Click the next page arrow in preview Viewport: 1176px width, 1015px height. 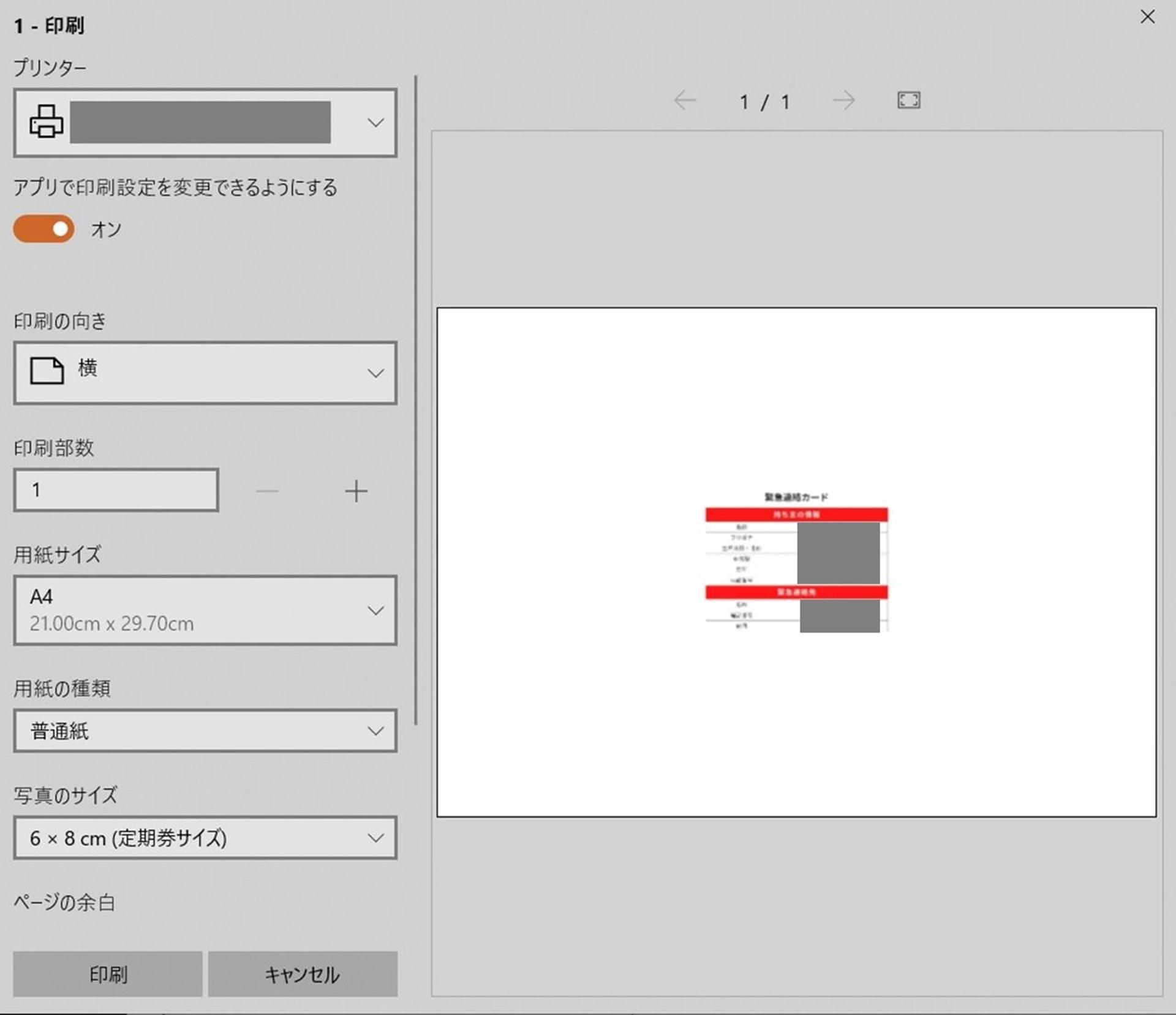coord(843,101)
